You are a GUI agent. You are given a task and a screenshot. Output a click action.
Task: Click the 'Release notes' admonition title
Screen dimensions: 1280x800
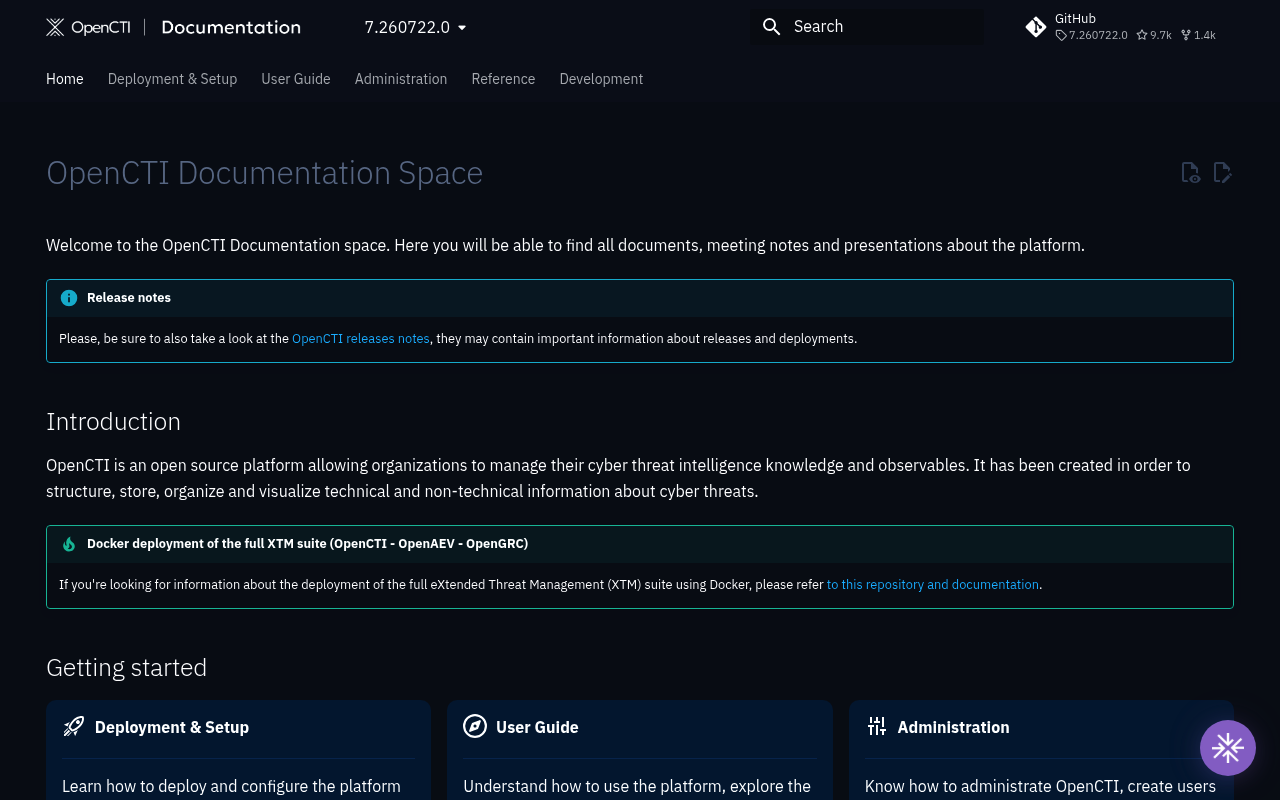click(x=129, y=298)
